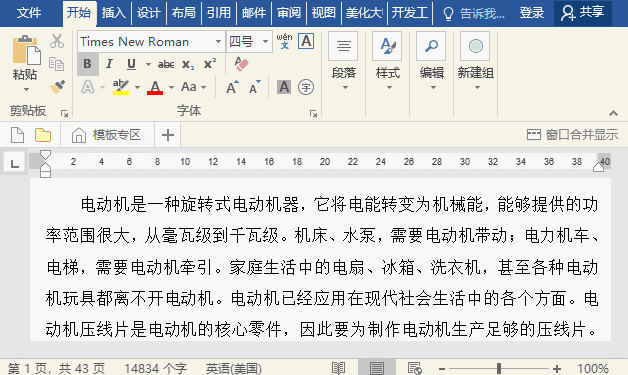Open the font size 四号 dropdown

265,41
